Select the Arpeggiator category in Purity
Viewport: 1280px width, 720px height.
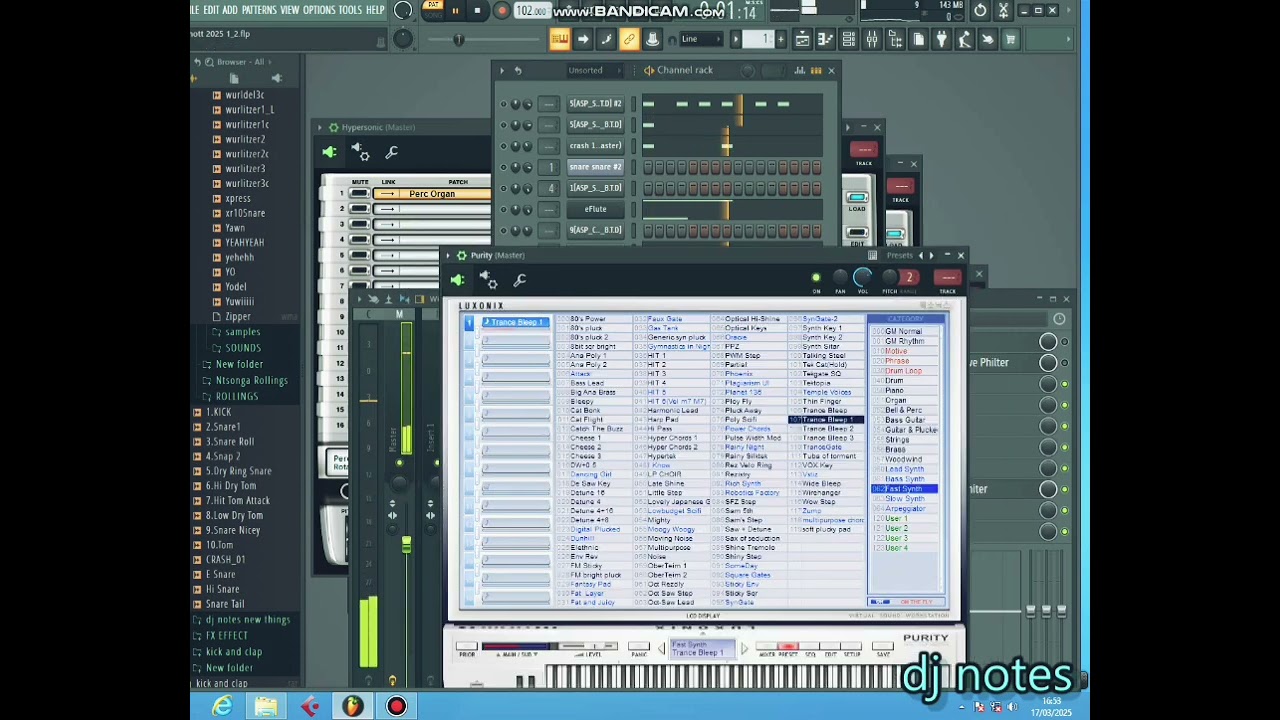pyautogui.click(x=904, y=508)
